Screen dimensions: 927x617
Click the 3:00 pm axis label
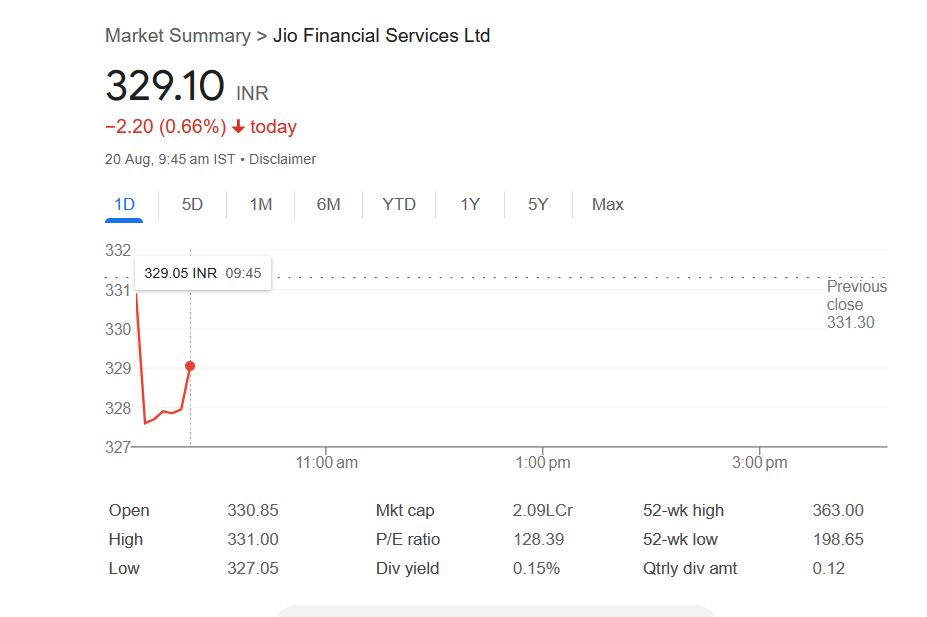pos(759,463)
